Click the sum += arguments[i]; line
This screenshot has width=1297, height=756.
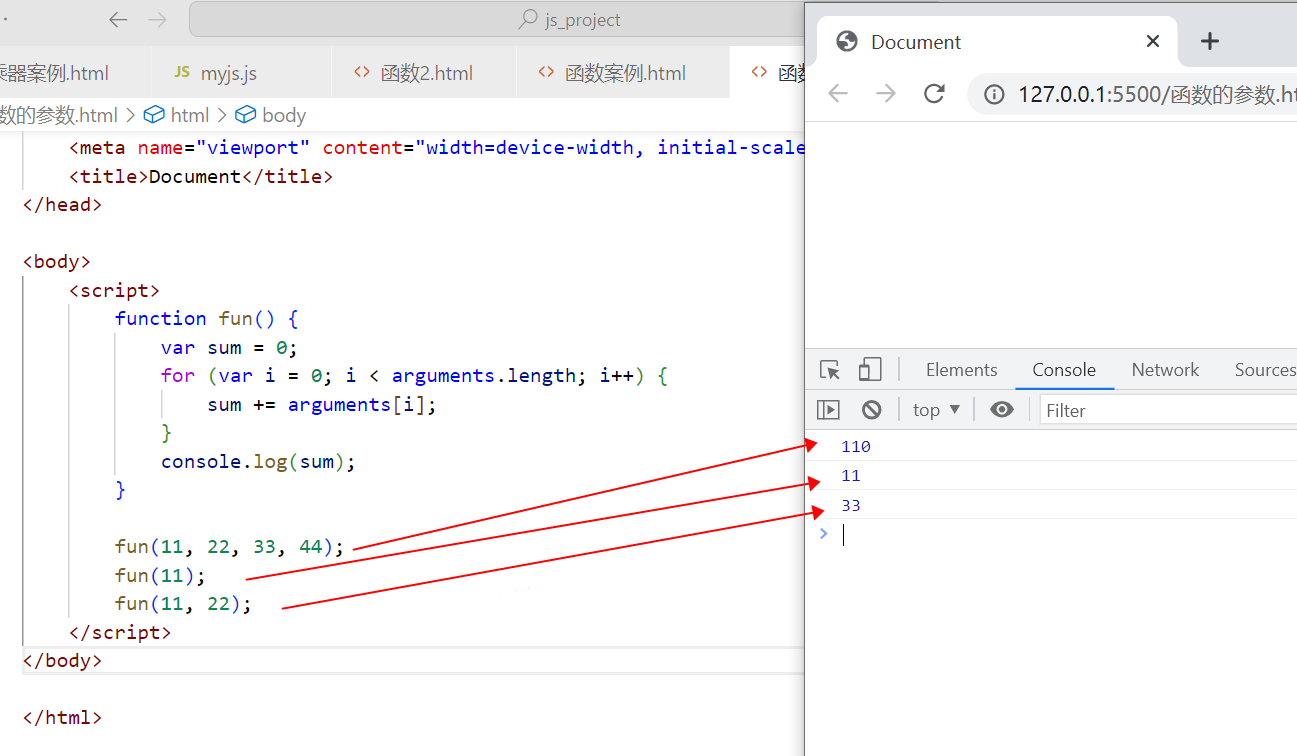point(322,405)
